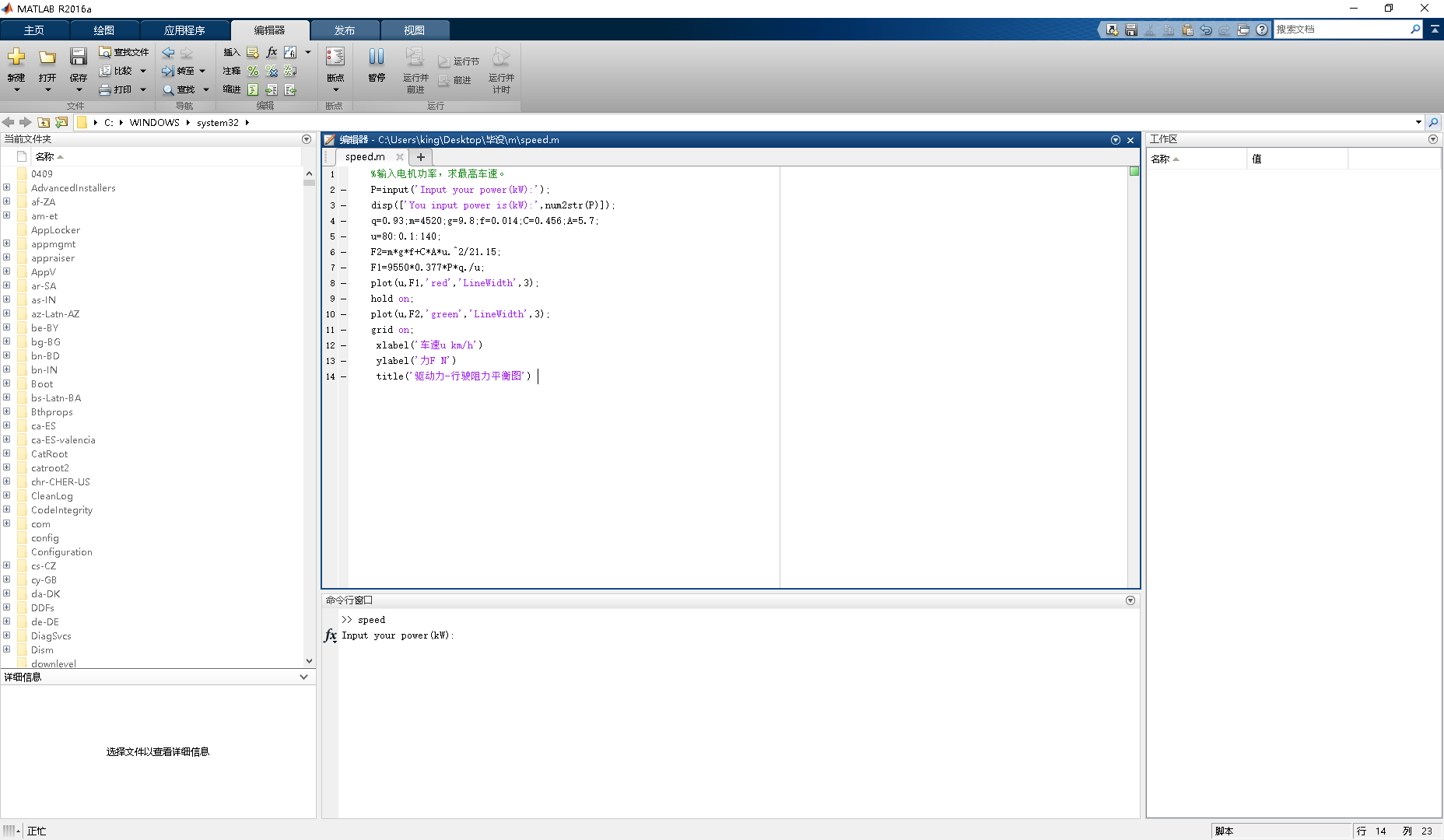Click the Search Documentation (搜索文档) field
The height and width of the screenshot is (840, 1444).
pyautogui.click(x=1340, y=30)
